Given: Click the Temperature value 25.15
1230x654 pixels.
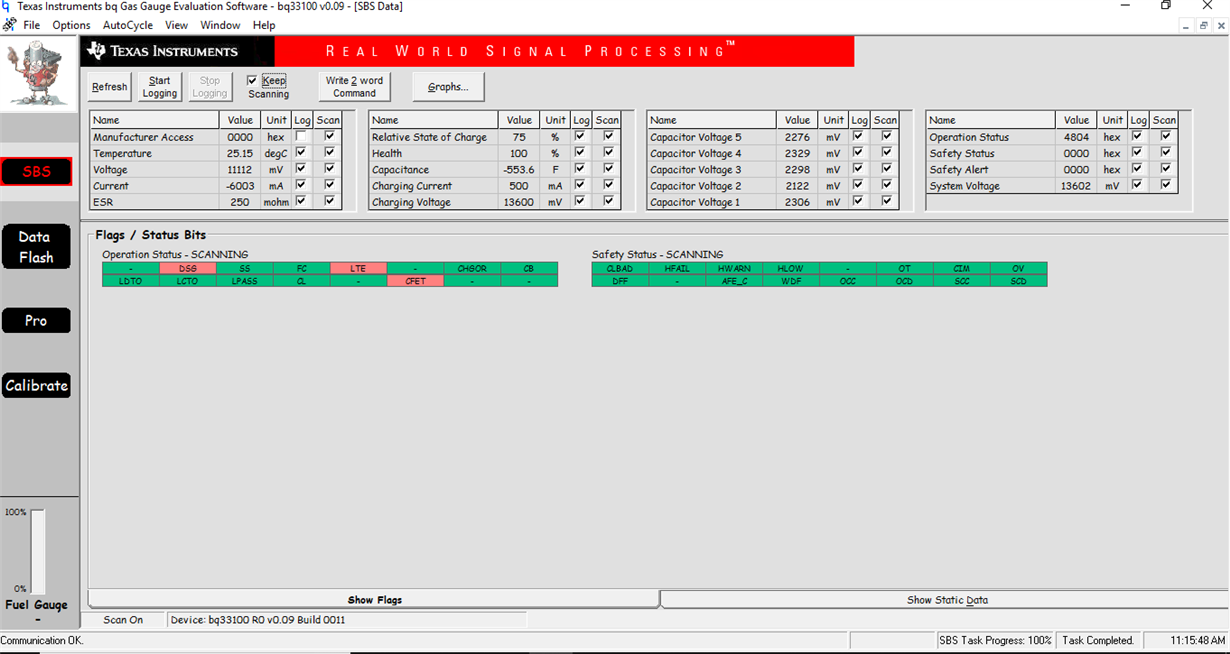Looking at the screenshot, I should pos(240,153).
